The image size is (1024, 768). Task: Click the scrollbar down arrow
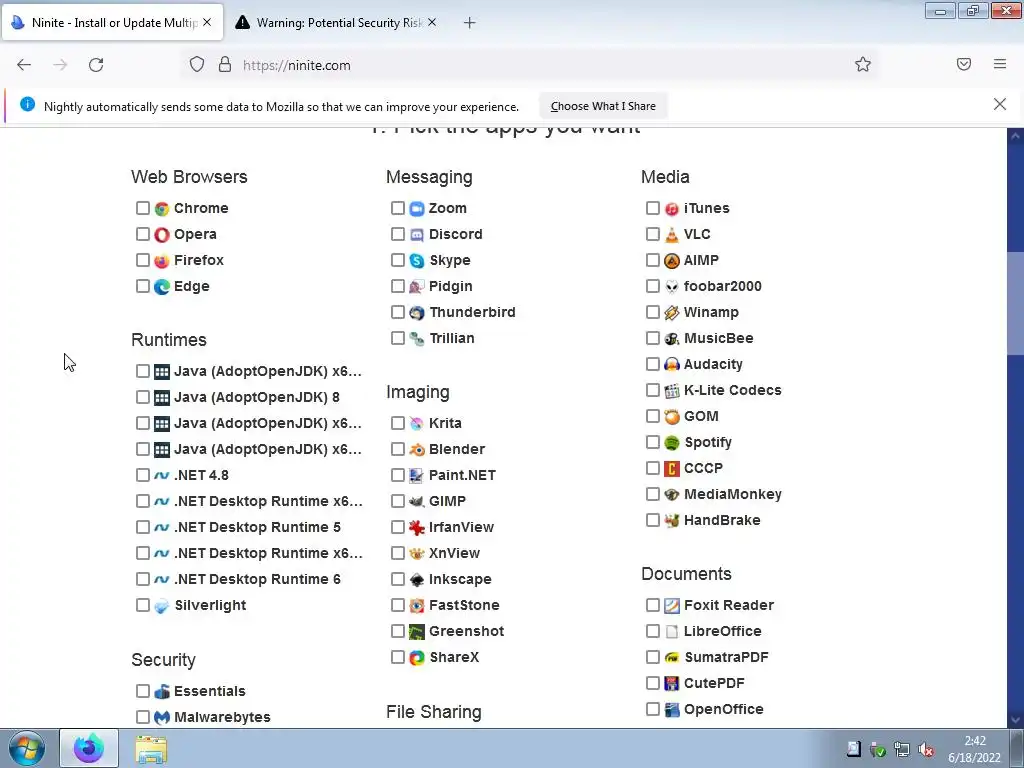point(1015,720)
